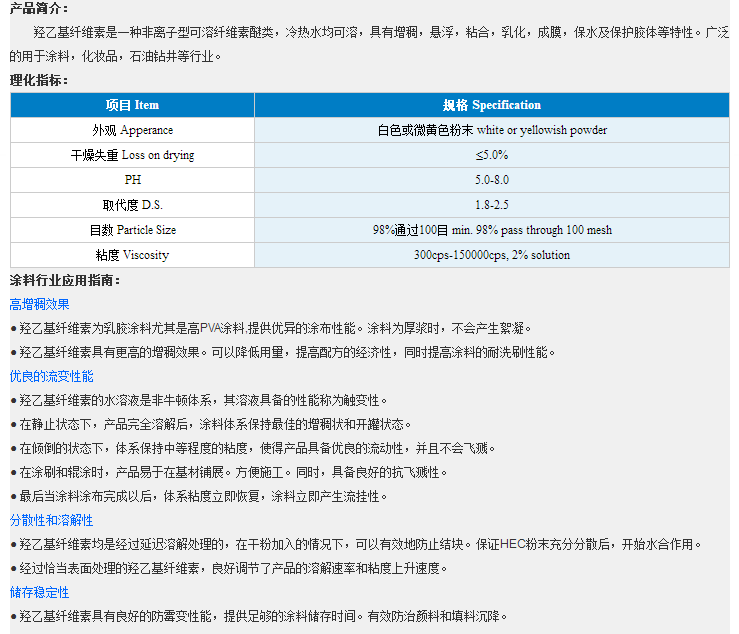This screenshot has width=739, height=634.
Task: Click the 目数 Particle Size label
Action: point(132,230)
